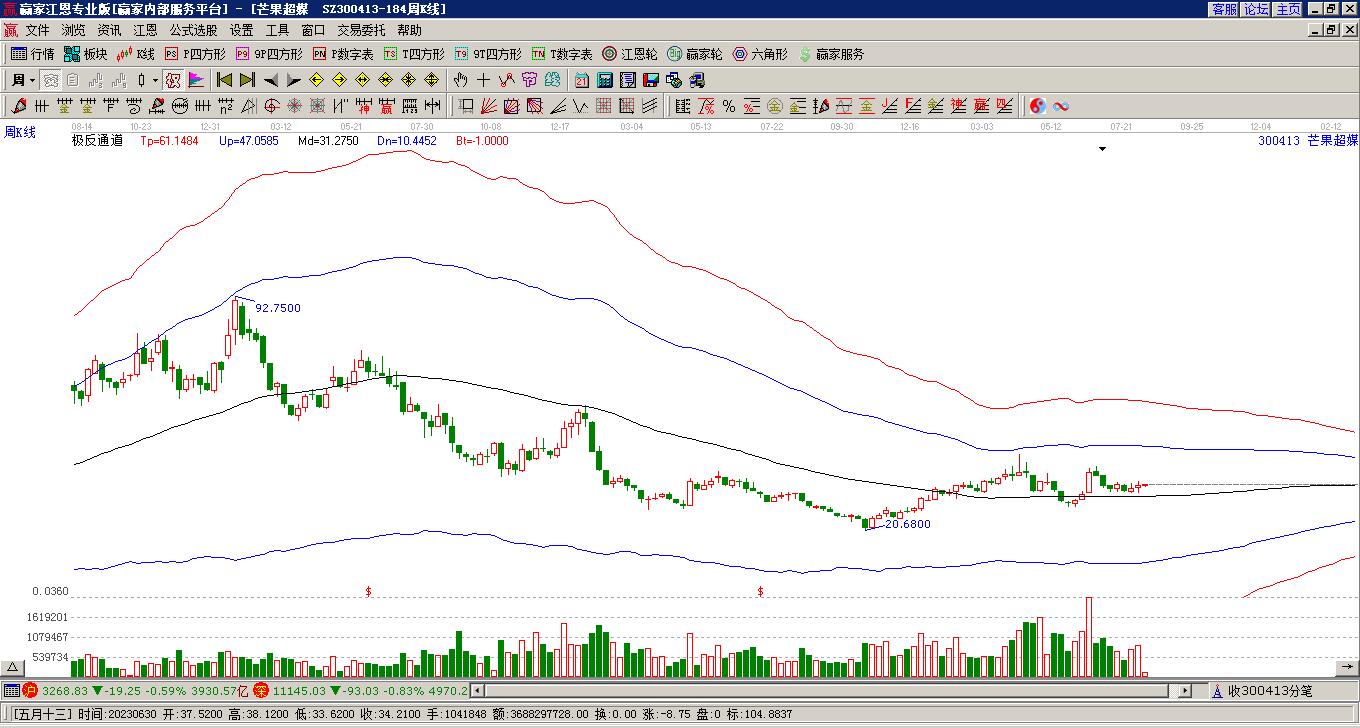Toggle the 权 price adjustment button
This screenshot has width=1360, height=728.
[173, 80]
